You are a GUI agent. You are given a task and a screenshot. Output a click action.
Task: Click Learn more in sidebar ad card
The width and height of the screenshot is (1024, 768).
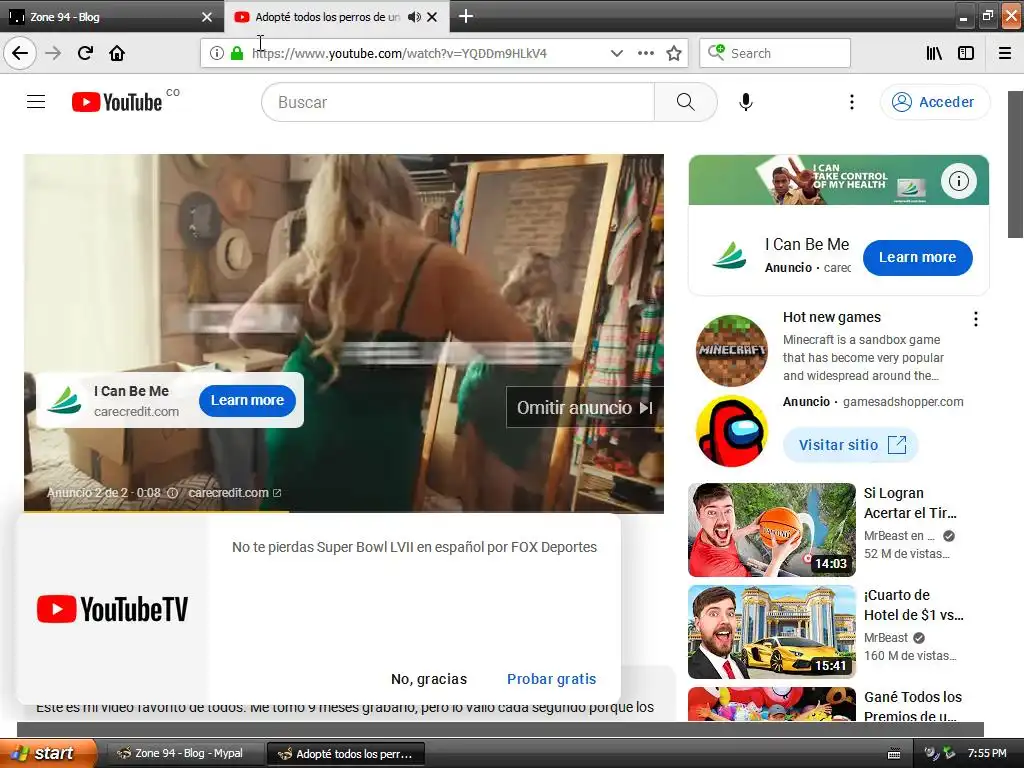(918, 257)
